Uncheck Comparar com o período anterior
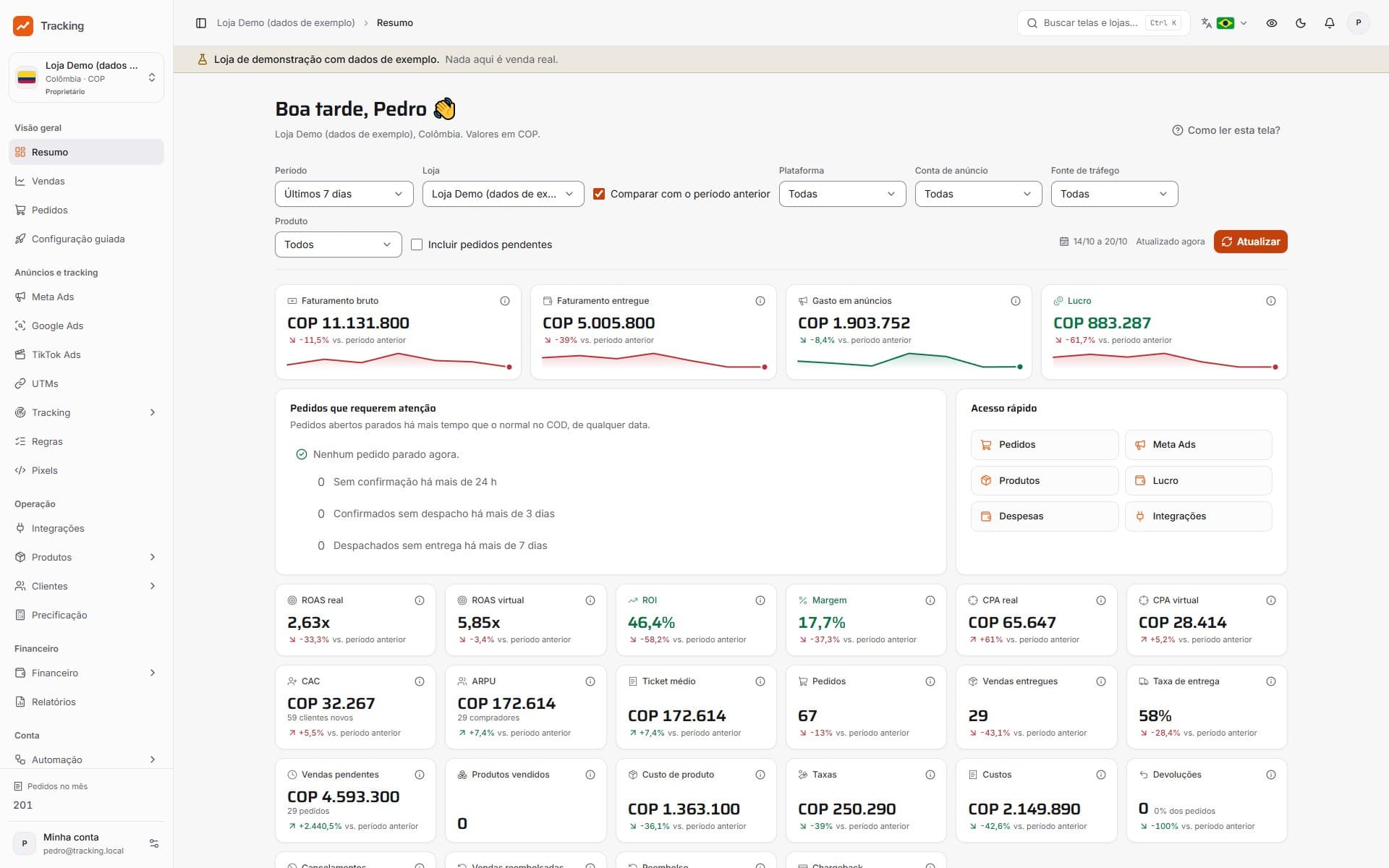 (x=599, y=194)
